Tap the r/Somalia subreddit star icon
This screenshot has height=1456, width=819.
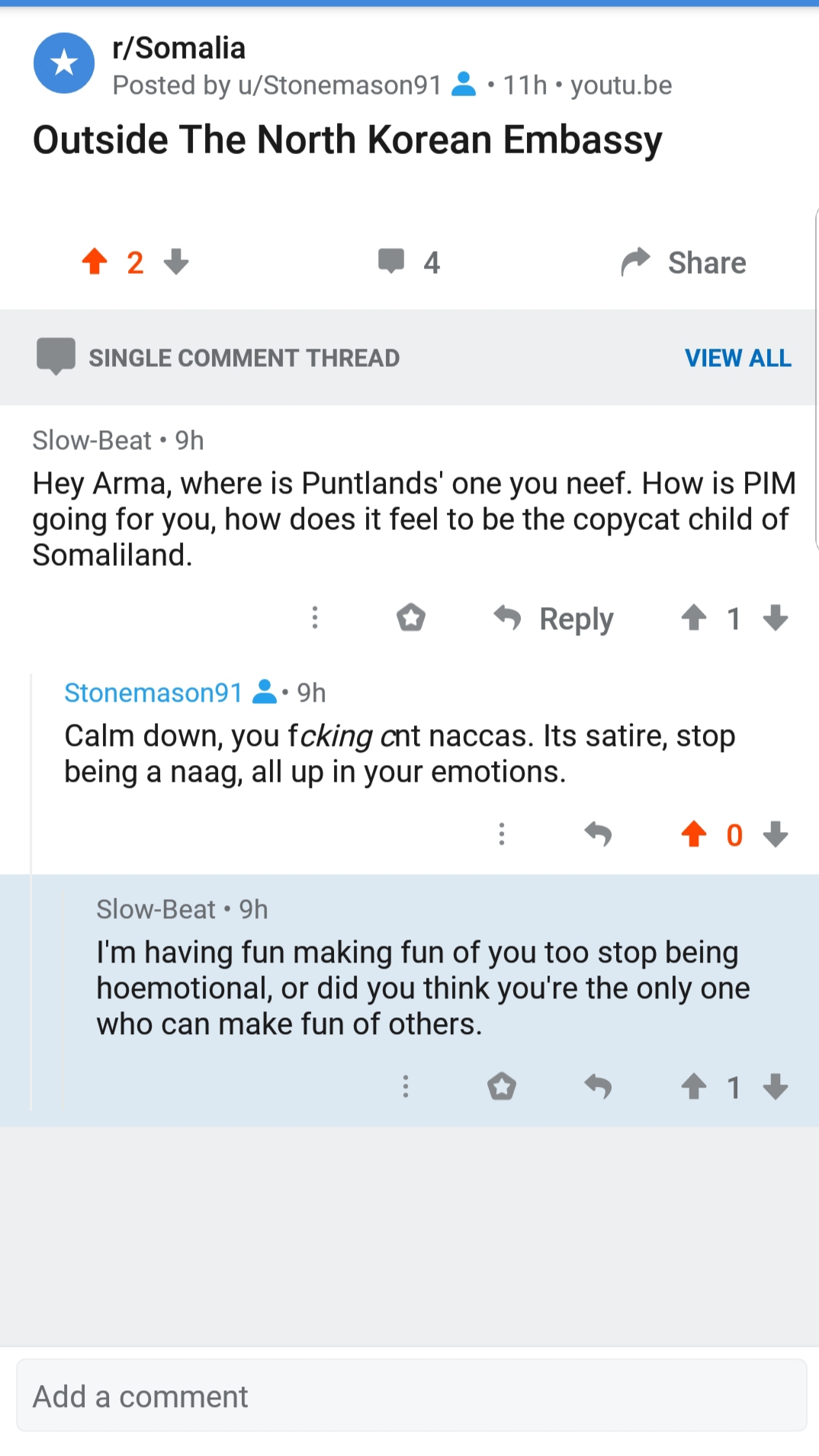point(64,63)
